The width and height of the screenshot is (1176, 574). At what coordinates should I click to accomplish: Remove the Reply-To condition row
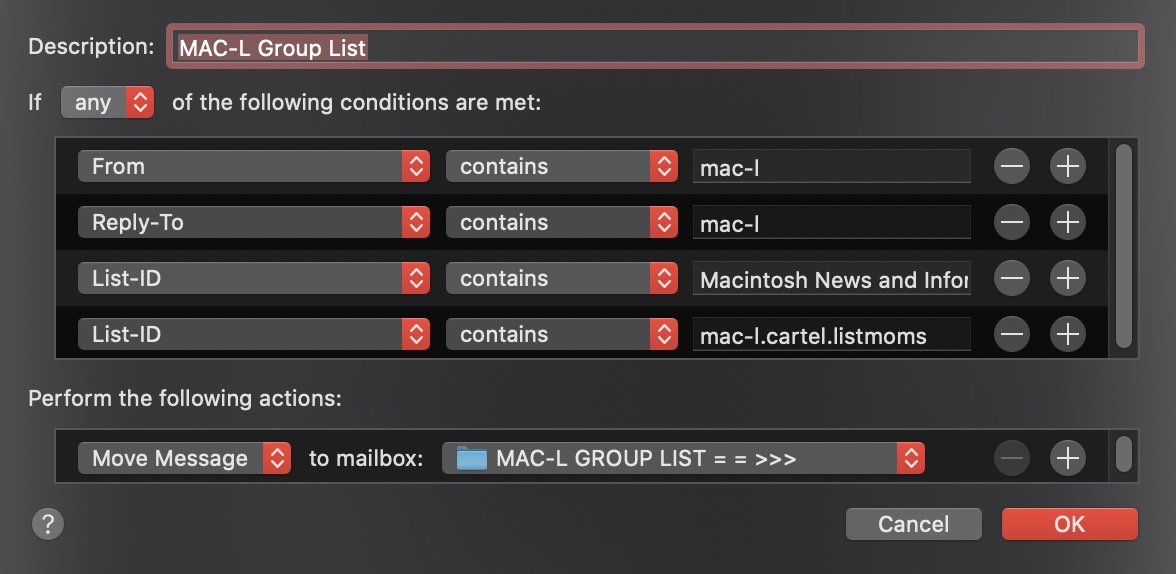coord(1012,223)
